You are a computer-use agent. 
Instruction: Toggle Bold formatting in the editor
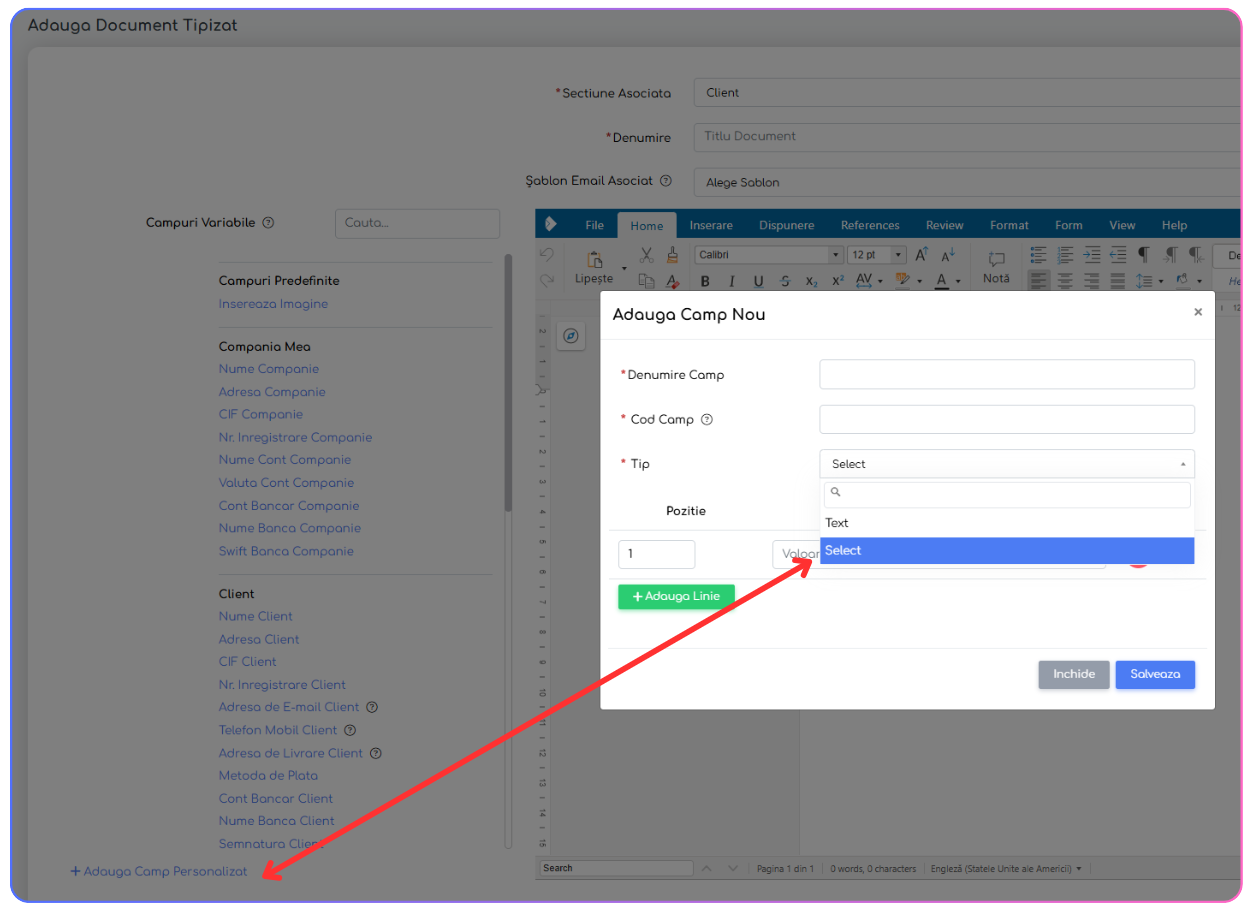(x=705, y=281)
